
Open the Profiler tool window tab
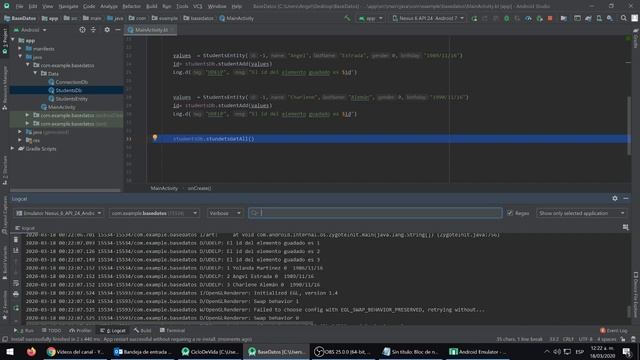click(x=80, y=330)
